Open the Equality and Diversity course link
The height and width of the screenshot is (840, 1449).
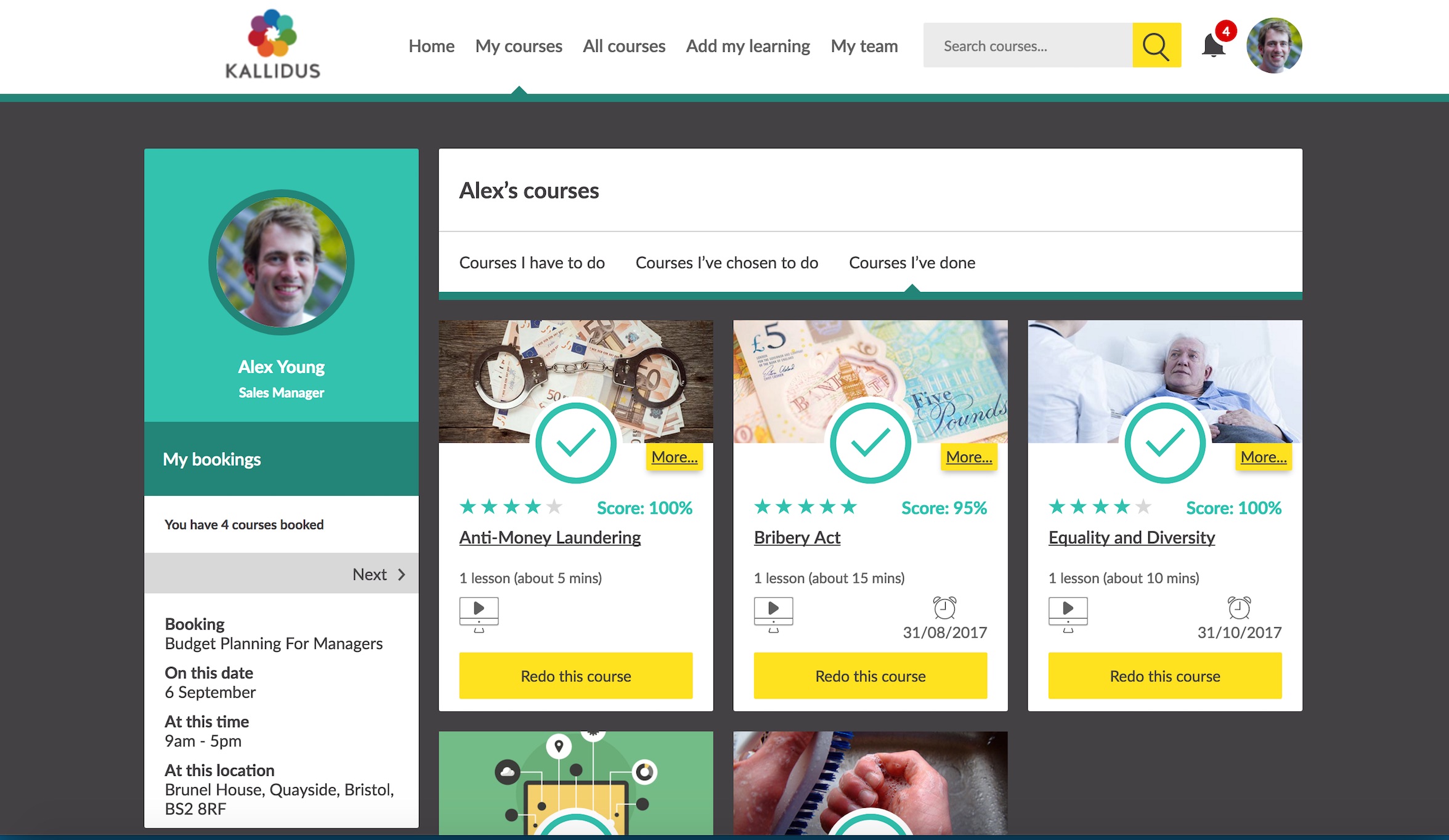click(1131, 538)
